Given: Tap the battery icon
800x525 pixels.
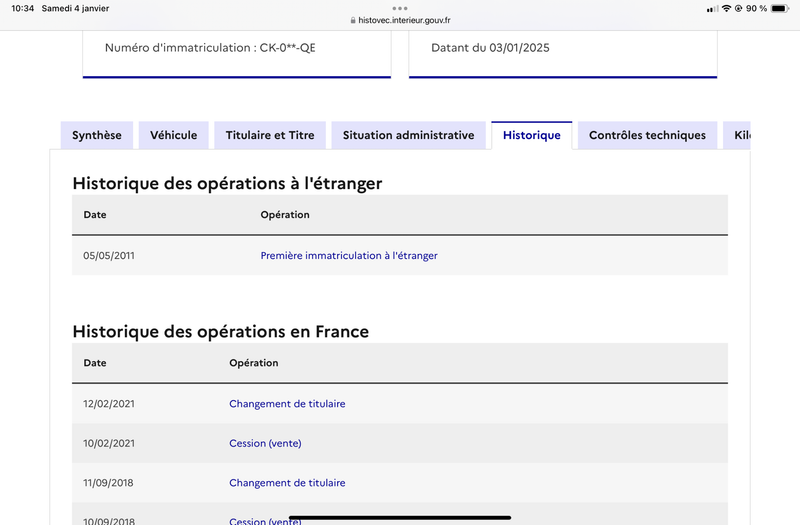Looking at the screenshot, I should (780, 8).
